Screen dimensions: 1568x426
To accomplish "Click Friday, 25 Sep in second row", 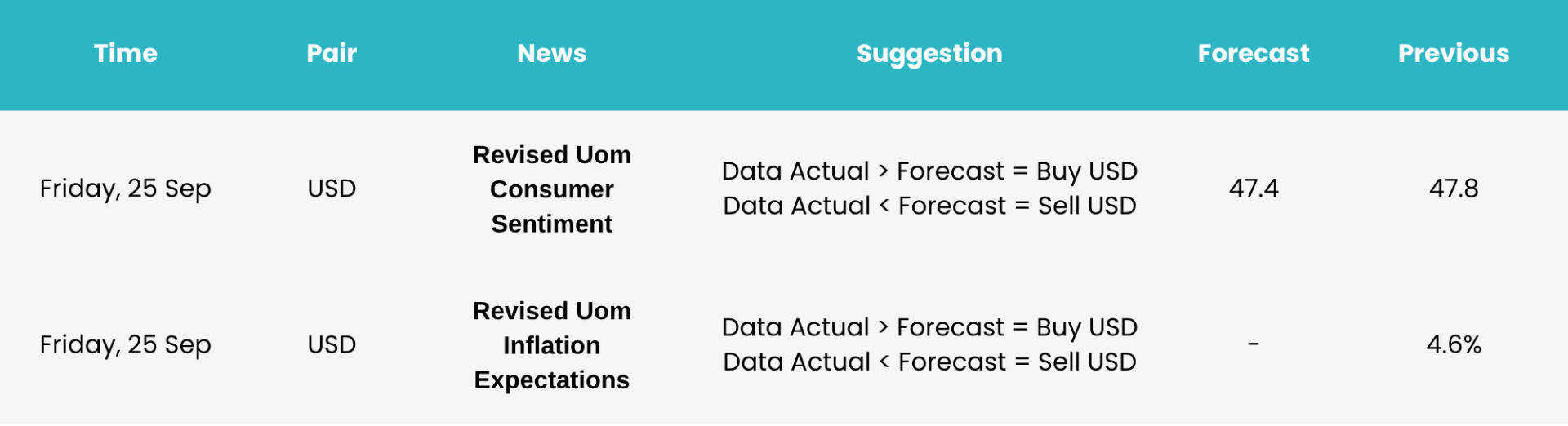I will (x=126, y=344).
